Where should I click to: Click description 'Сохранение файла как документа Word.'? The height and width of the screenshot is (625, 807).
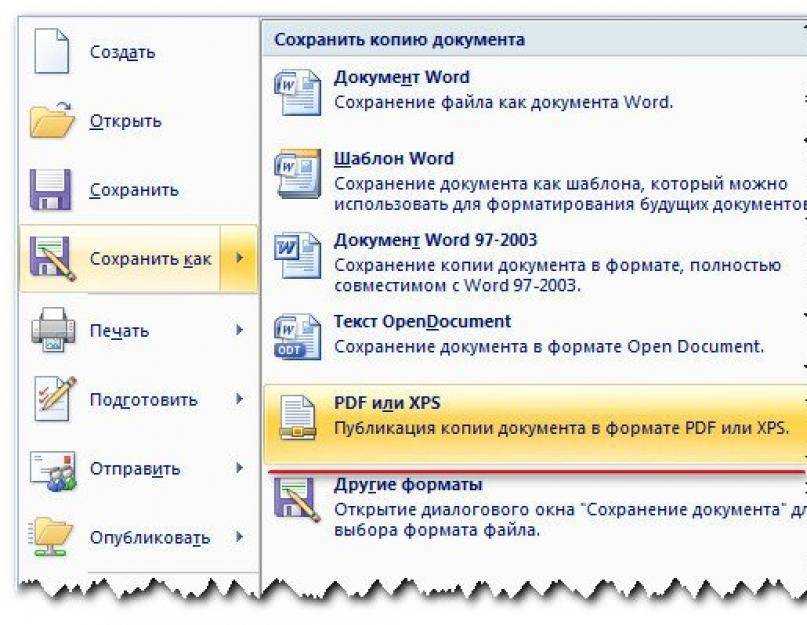503,102
